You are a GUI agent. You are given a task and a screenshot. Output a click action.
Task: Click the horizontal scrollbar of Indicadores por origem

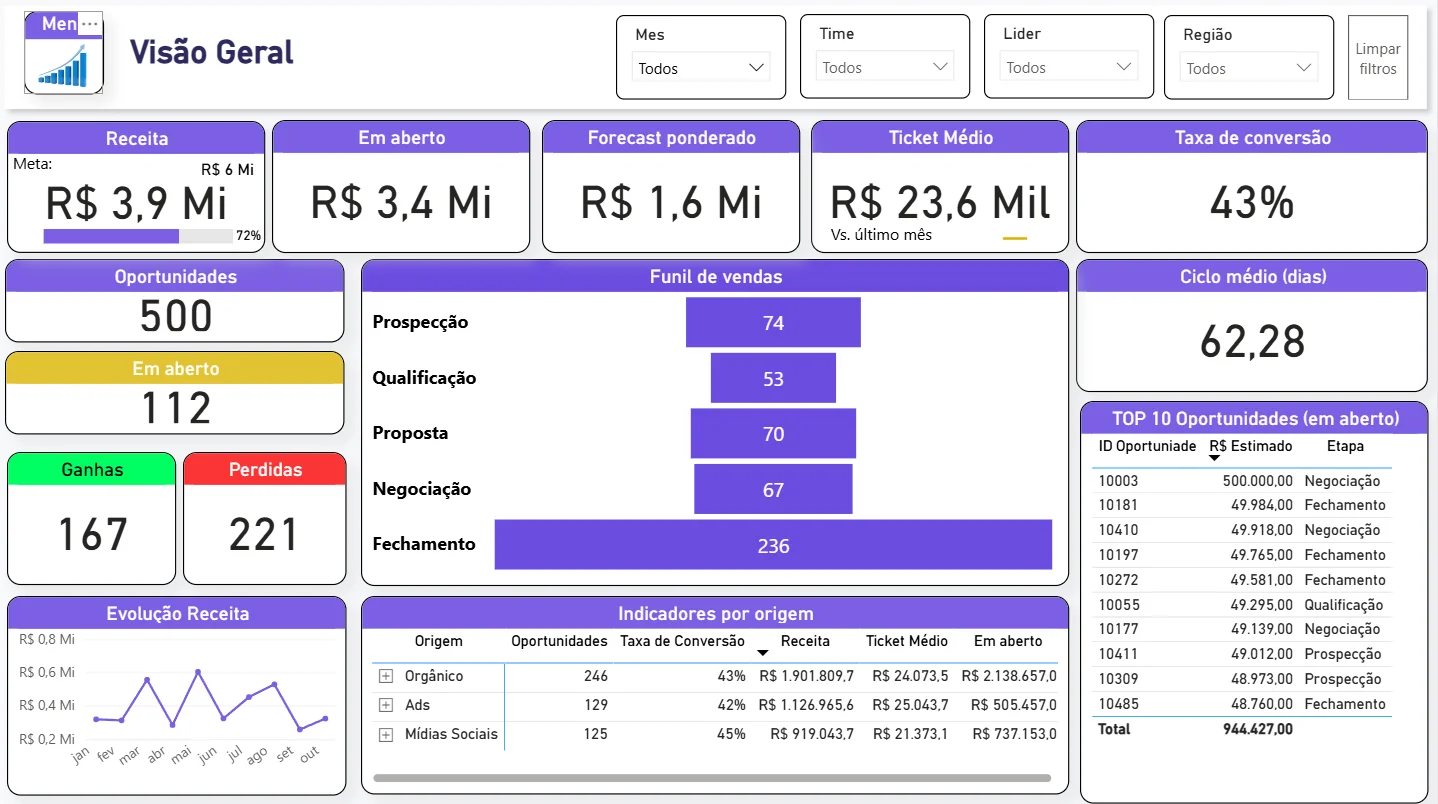point(712,777)
